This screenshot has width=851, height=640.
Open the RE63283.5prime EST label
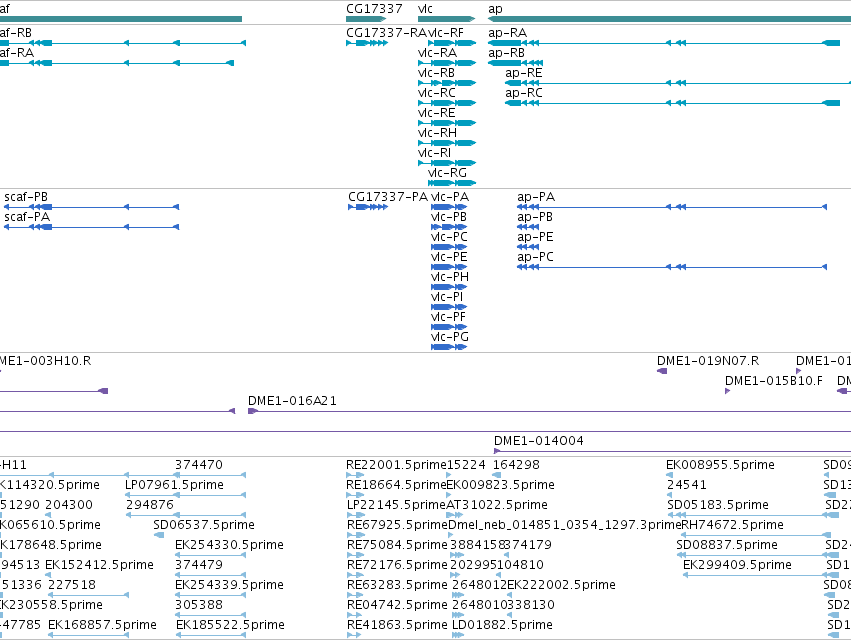tap(397, 585)
